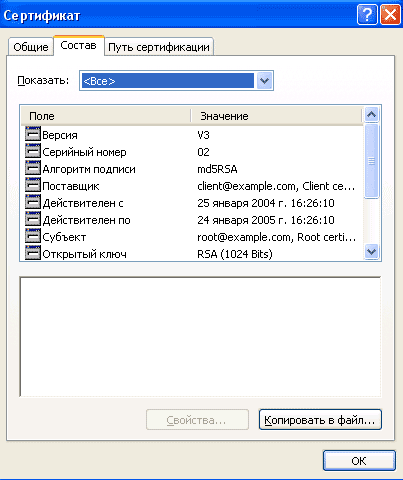Click the md5RSA value

pyautogui.click(x=217, y=169)
